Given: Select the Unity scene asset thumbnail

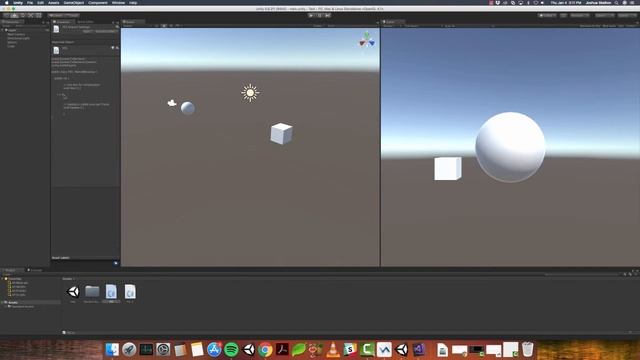Looking at the screenshot, I should coord(73,292).
